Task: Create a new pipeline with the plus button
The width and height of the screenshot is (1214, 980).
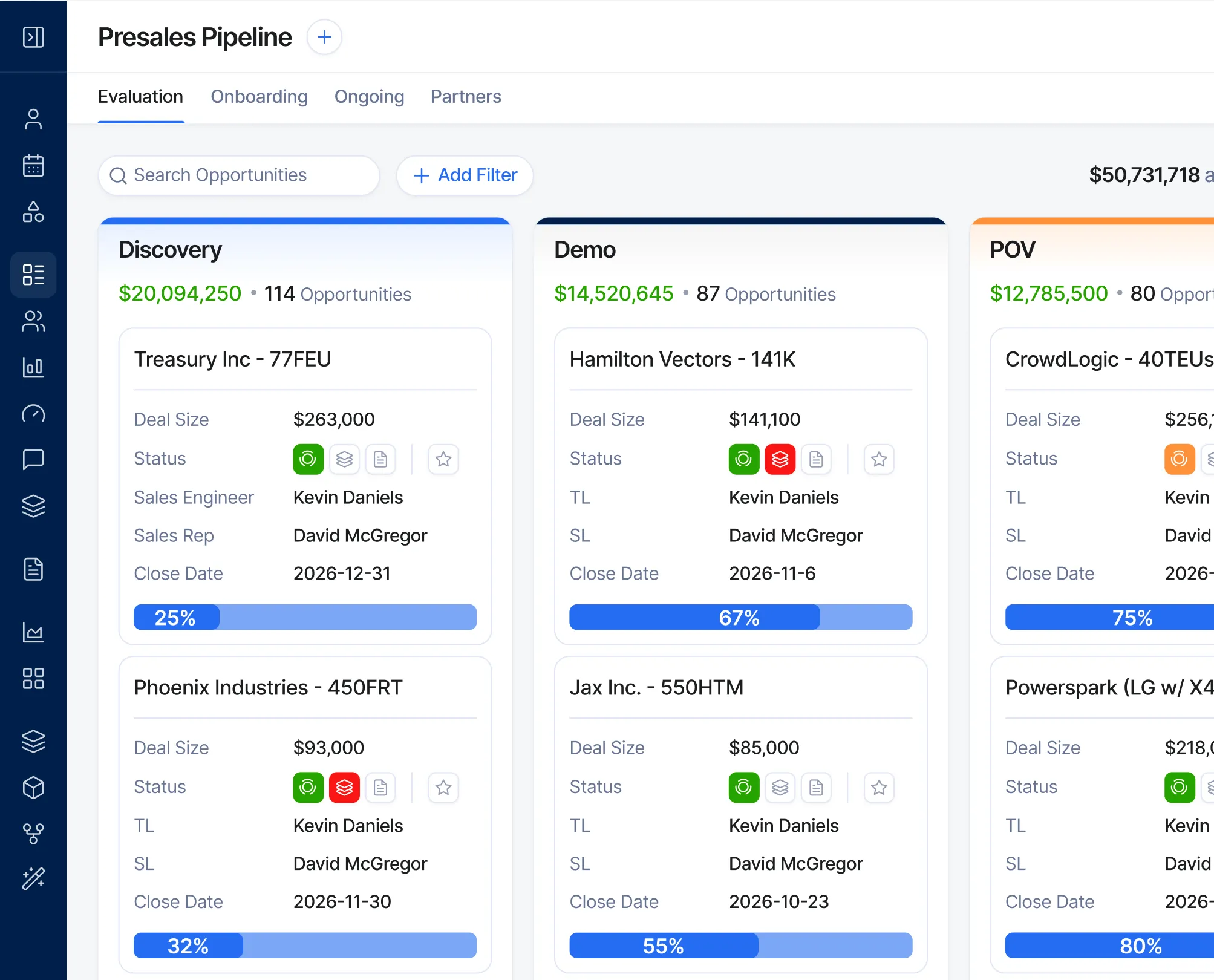Action: click(x=324, y=37)
